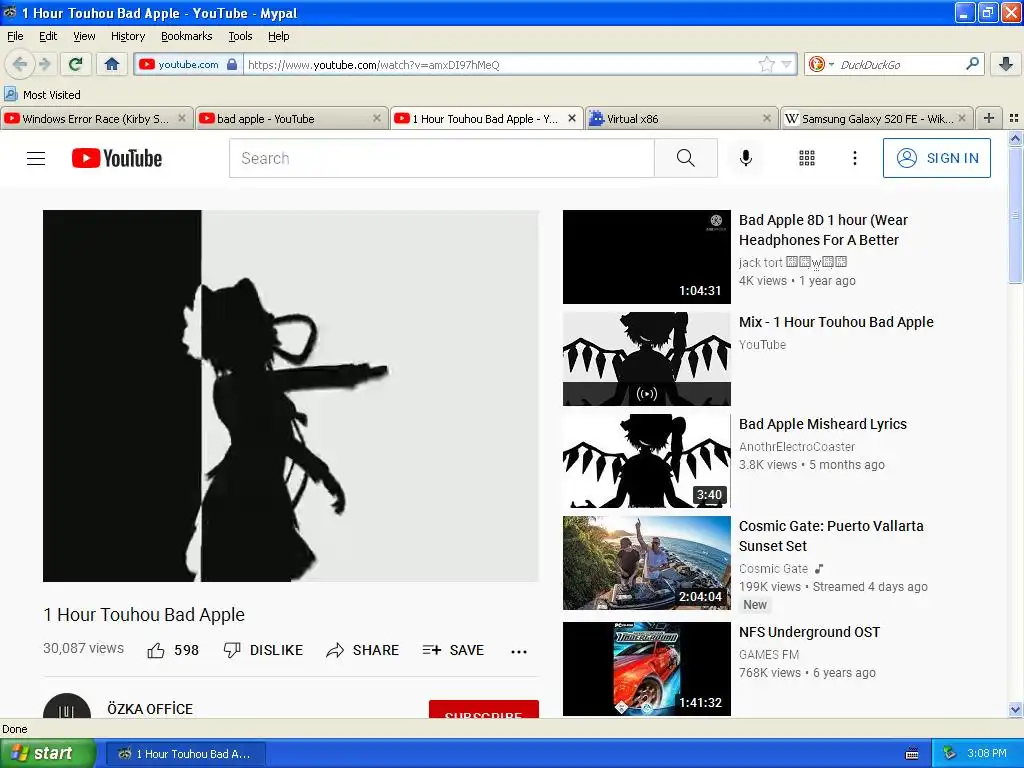The width and height of the screenshot is (1024, 768).
Task: Open the Downloads arrow icon
Action: (x=1006, y=64)
